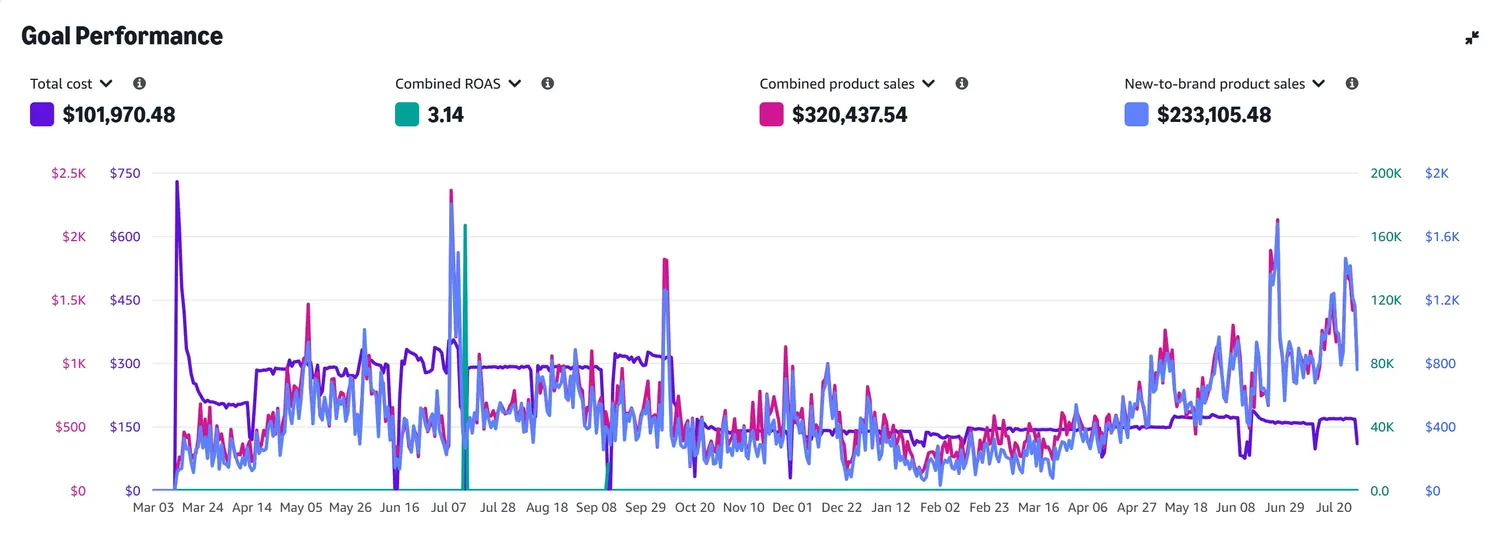Click the May 18 x-axis label
Image resolution: width=1500 pixels, height=537 pixels.
pyautogui.click(x=1184, y=508)
